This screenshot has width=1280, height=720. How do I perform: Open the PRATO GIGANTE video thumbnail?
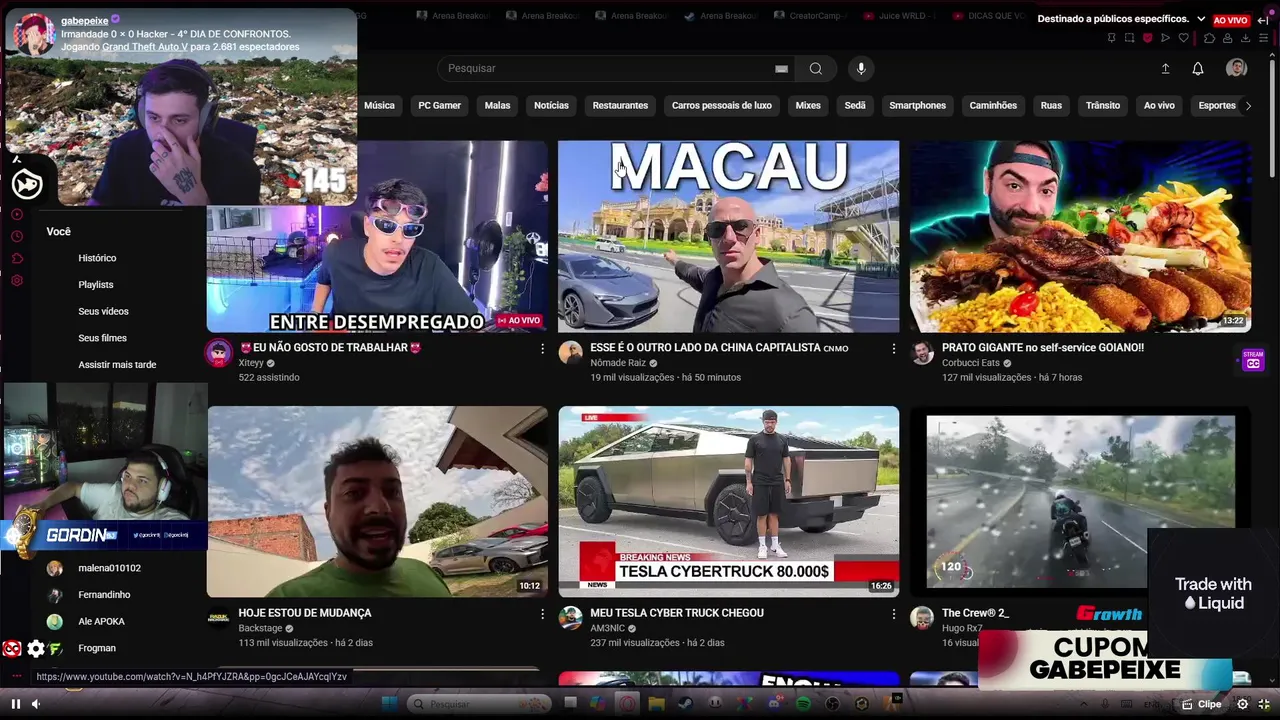tap(1080, 236)
